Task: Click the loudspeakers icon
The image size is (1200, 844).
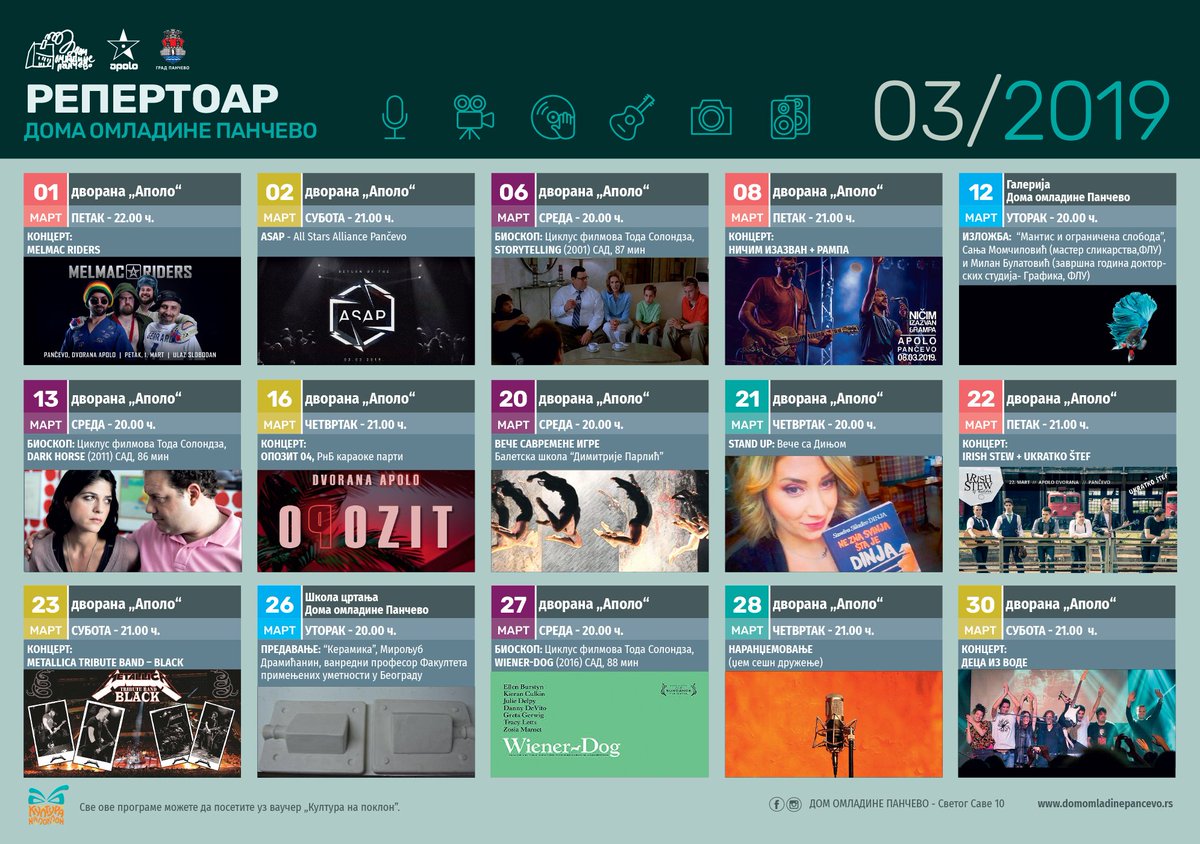Action: pos(790,117)
